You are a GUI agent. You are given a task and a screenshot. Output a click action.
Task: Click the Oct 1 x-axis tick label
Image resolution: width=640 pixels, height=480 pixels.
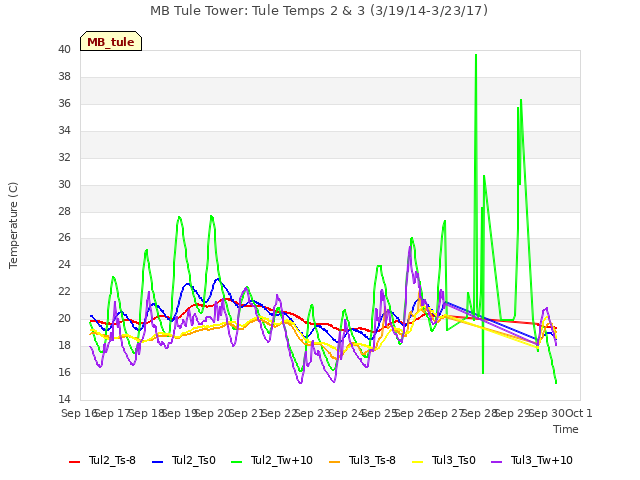tap(579, 413)
